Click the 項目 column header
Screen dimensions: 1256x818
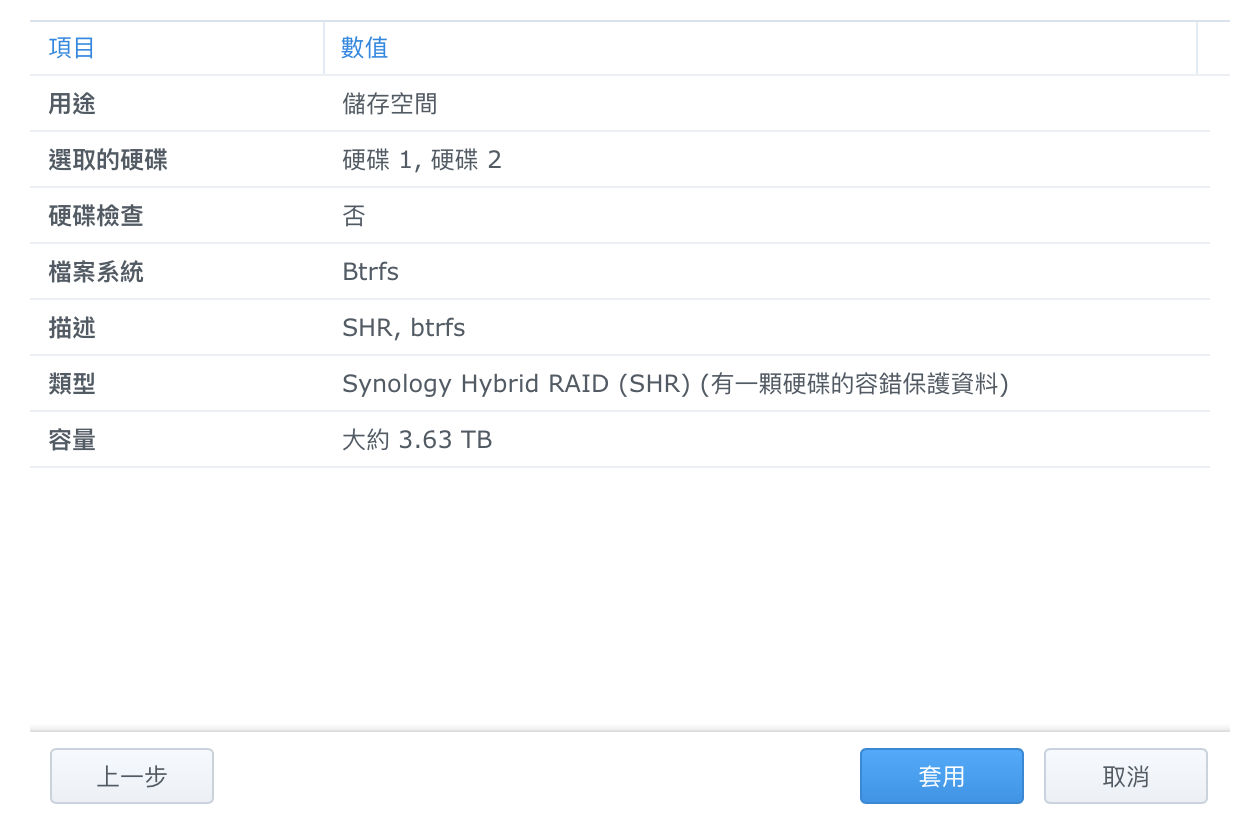(x=72, y=48)
